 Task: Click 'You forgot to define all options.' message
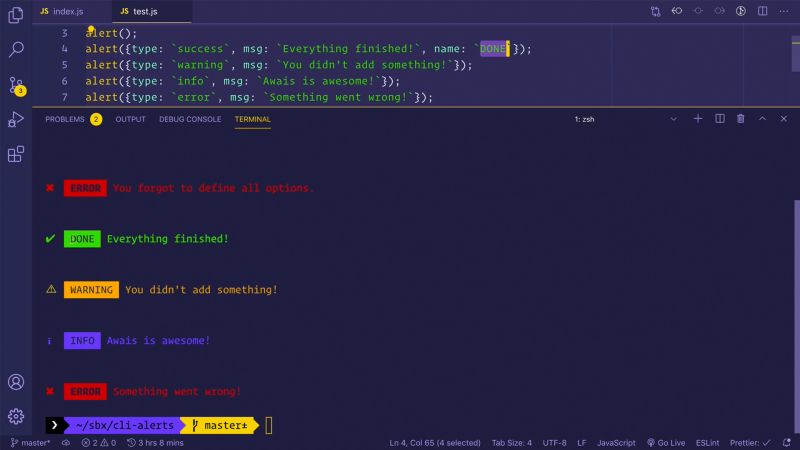[x=213, y=188]
